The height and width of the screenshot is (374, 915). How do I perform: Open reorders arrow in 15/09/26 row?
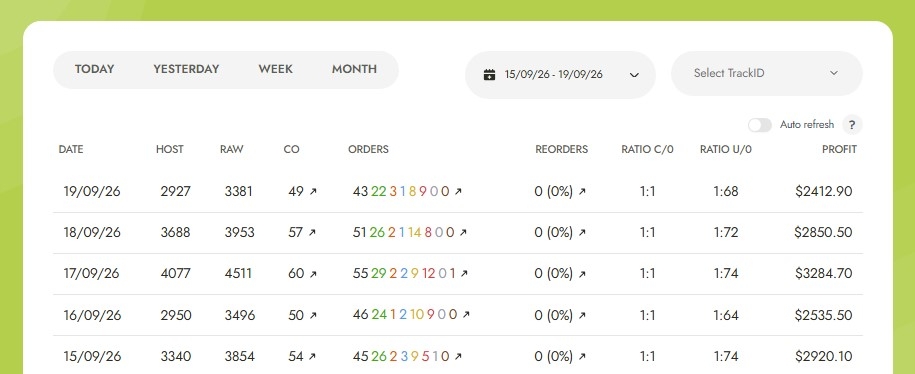pos(582,356)
